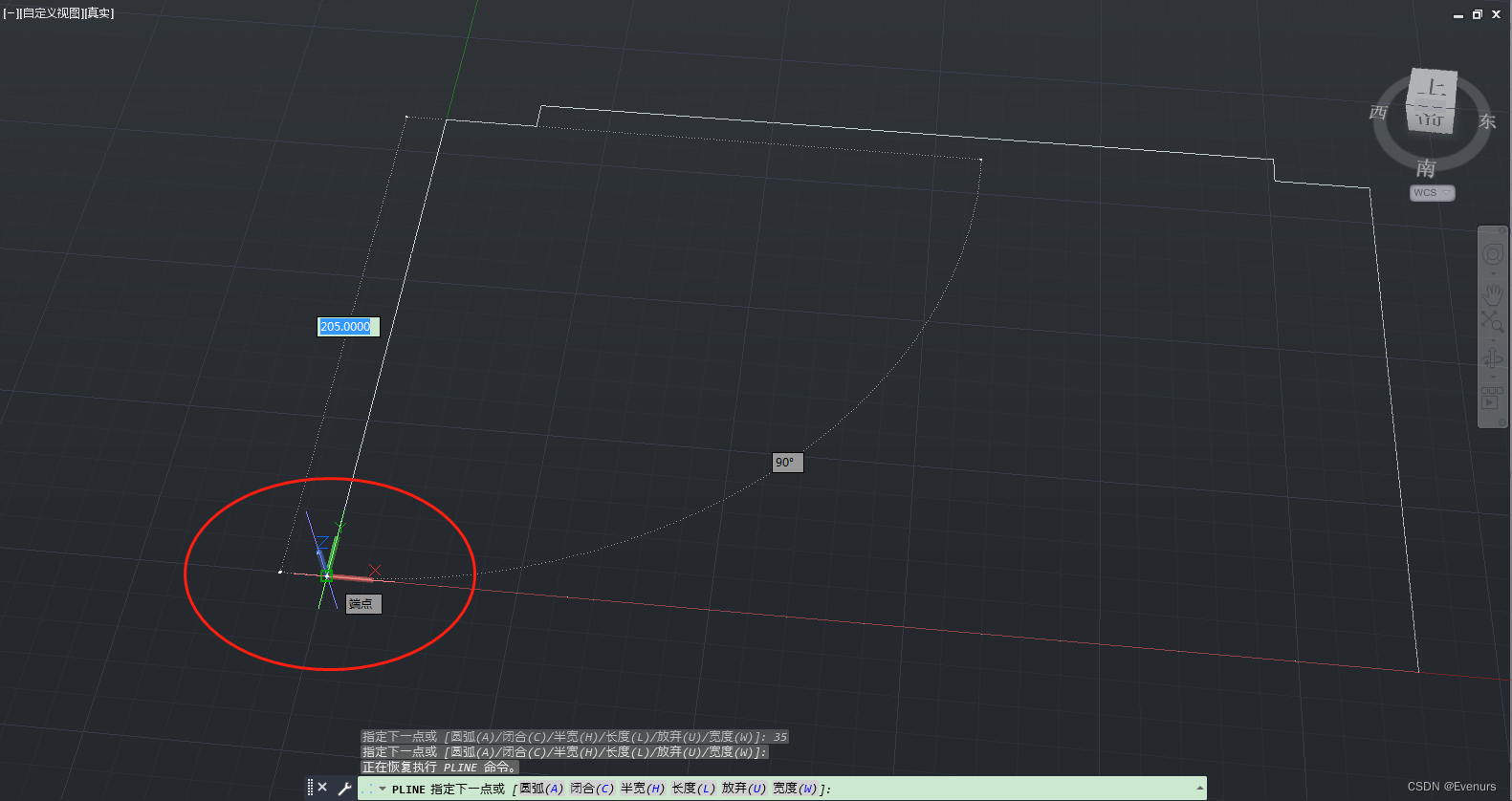Choose the 宽度(W) width option
This screenshot has height=801, width=1512.
[x=796, y=789]
